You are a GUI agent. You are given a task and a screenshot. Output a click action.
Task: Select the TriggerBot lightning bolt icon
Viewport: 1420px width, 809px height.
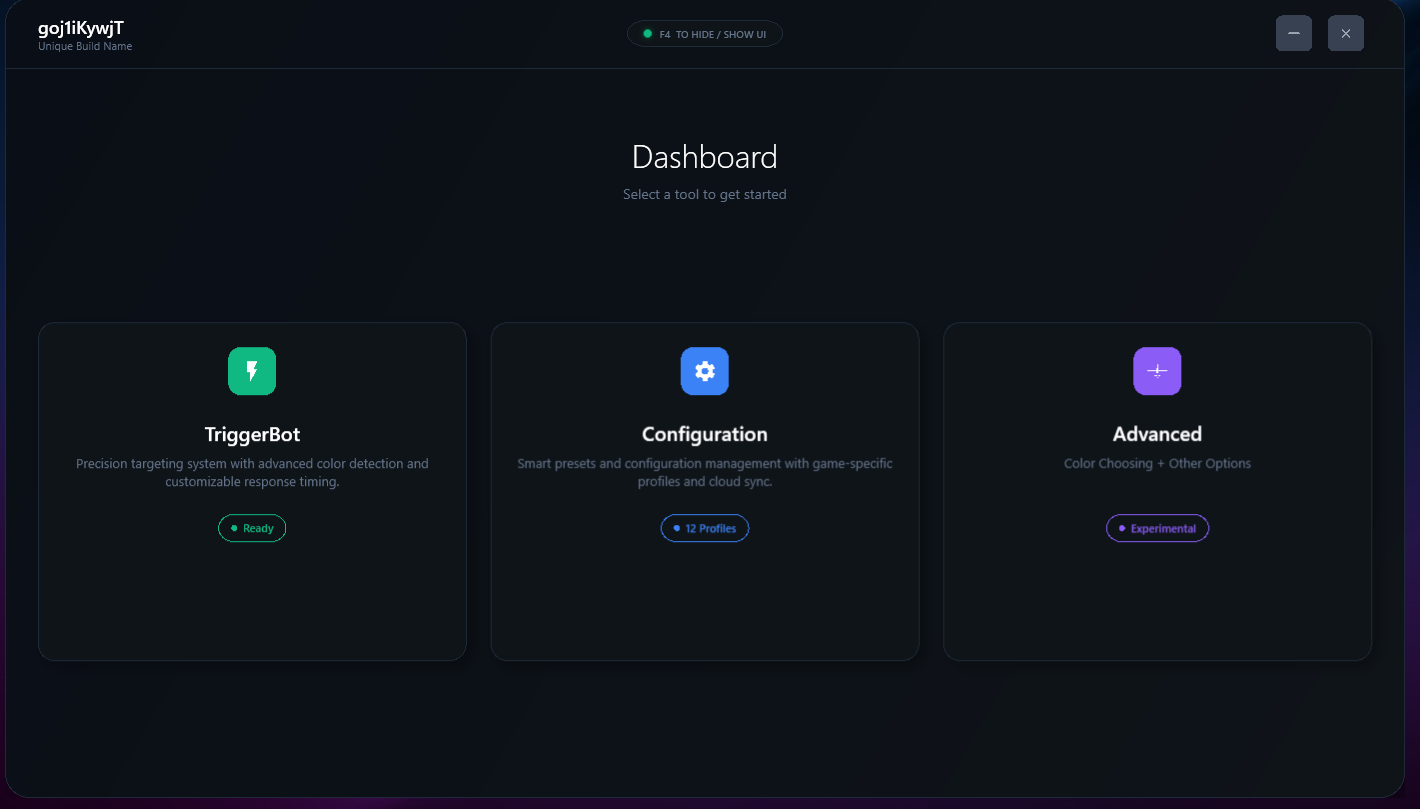coord(252,371)
